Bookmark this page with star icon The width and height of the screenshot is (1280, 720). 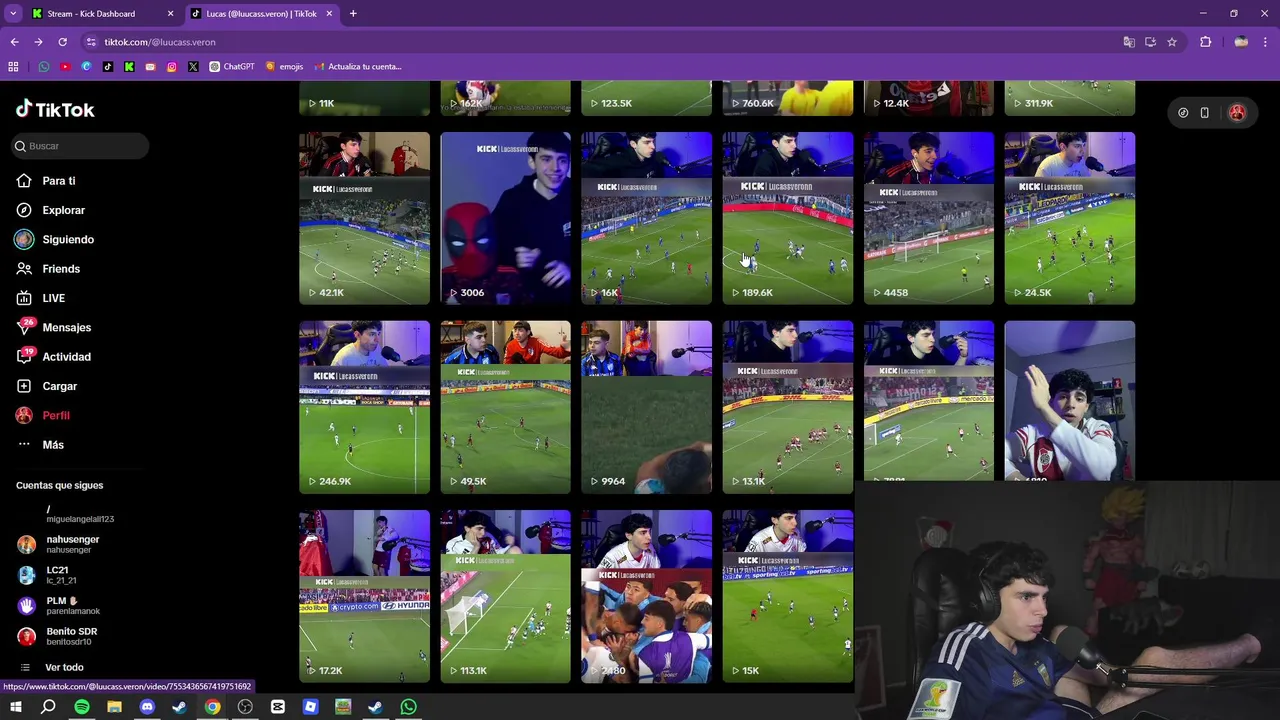(1172, 42)
